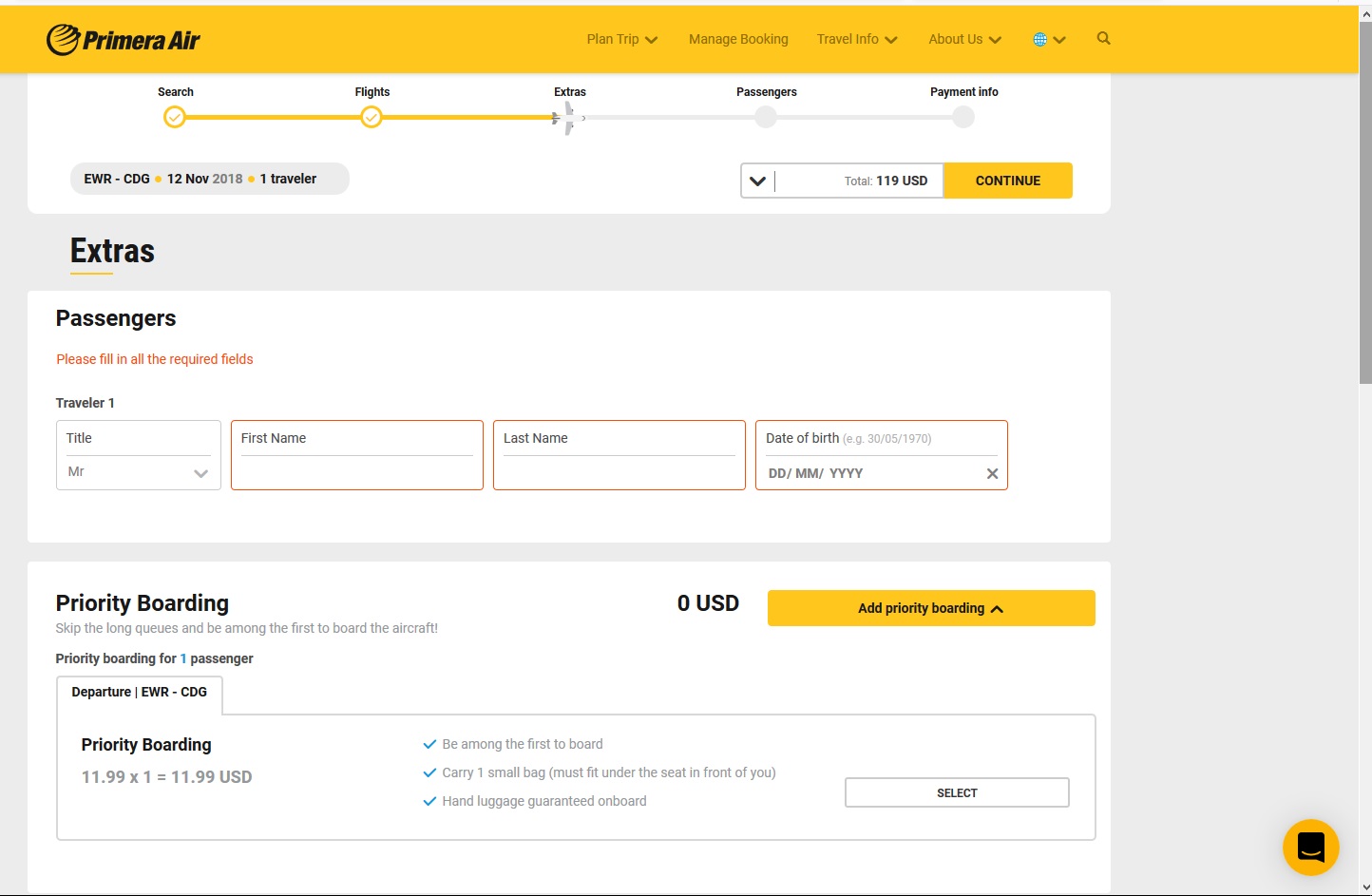Open the Title dropdown showing Mr

click(x=139, y=471)
